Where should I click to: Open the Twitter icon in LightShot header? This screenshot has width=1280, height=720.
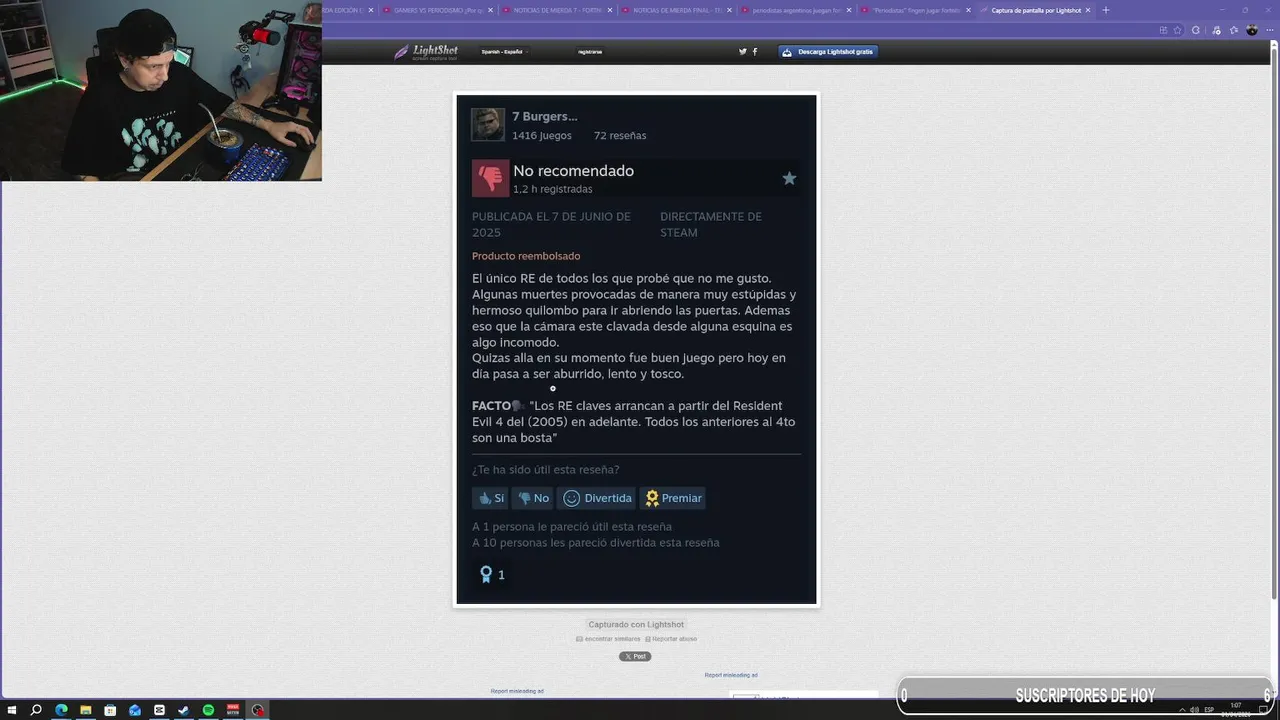742,52
